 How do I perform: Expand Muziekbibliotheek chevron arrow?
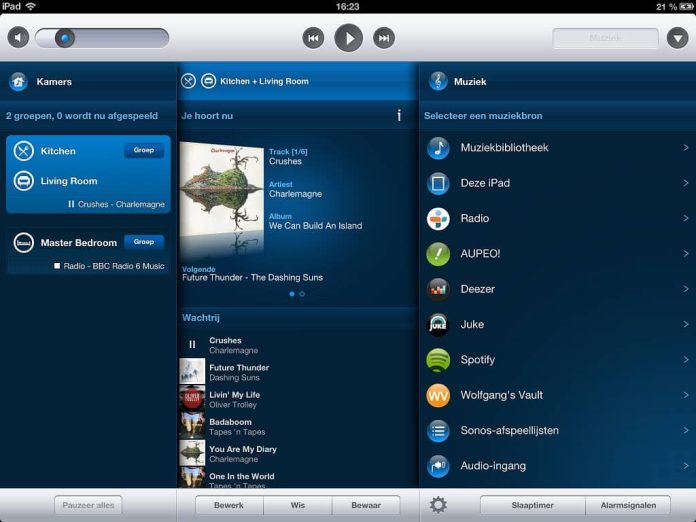click(x=686, y=147)
